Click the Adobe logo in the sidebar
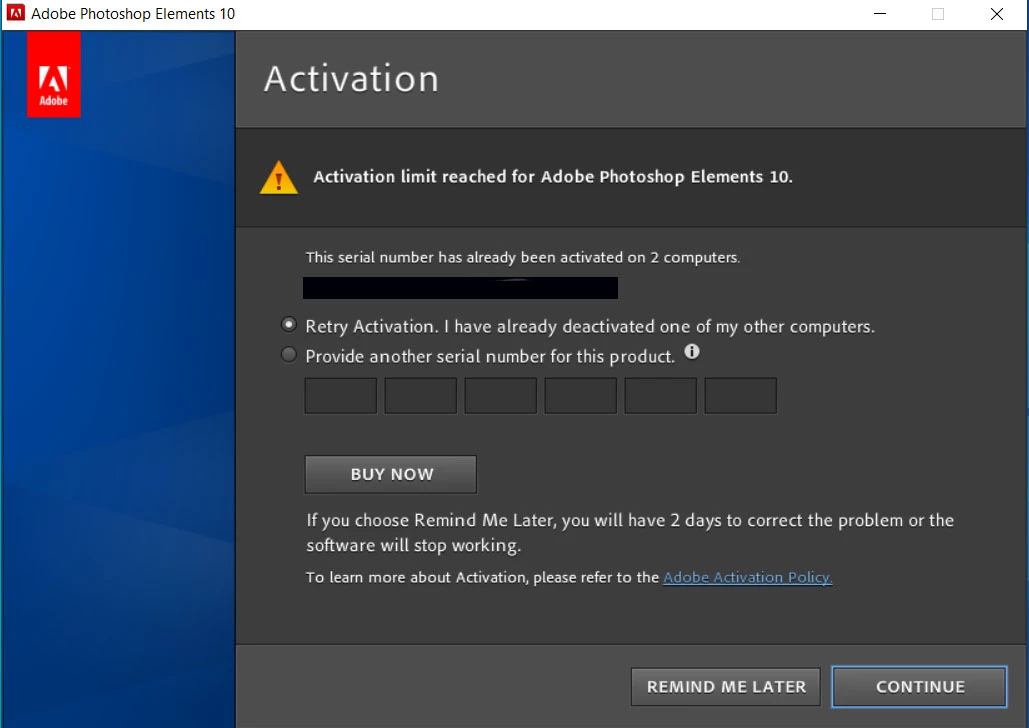Image resolution: width=1029 pixels, height=728 pixels. coord(54,74)
